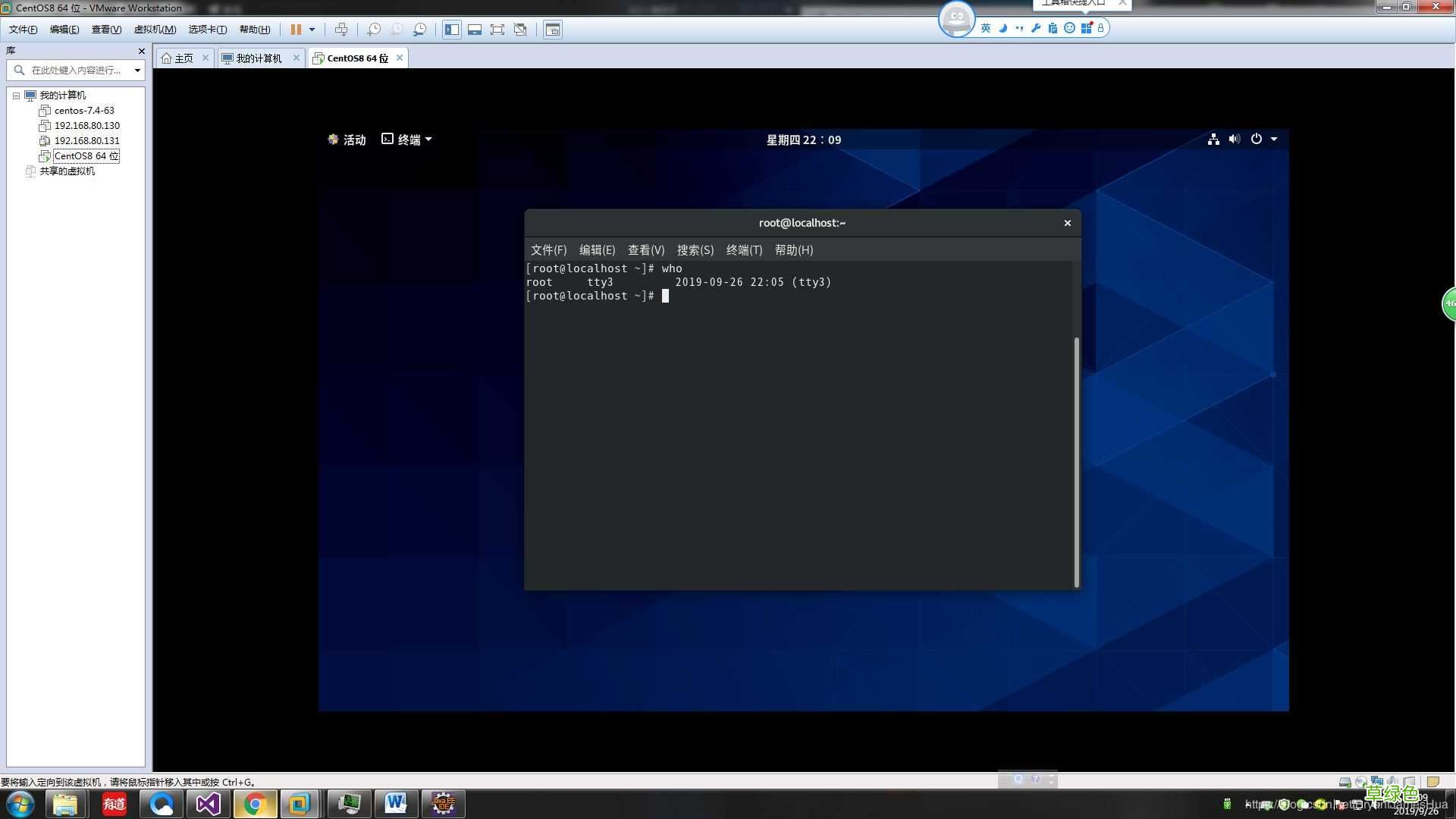The width and height of the screenshot is (1456, 819).
Task: Open terminal 查看(V) menu
Action: (x=646, y=250)
